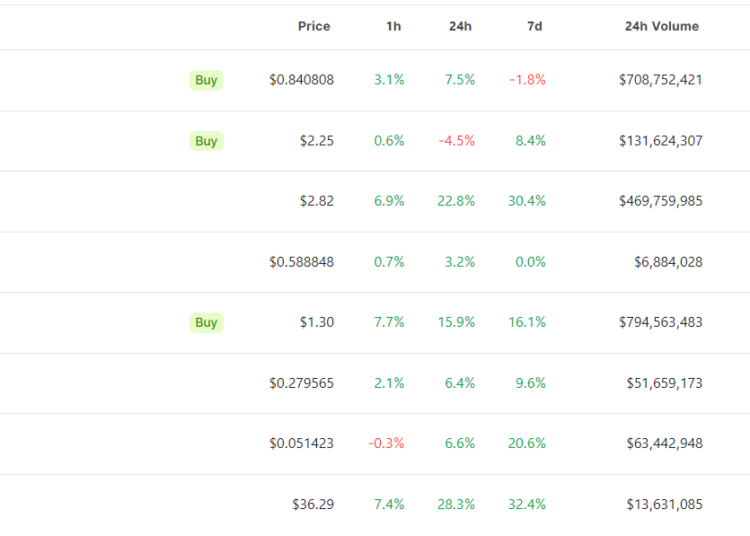The width and height of the screenshot is (750, 536).
Task: Select the $0.588848 price cell
Action: click(x=301, y=262)
